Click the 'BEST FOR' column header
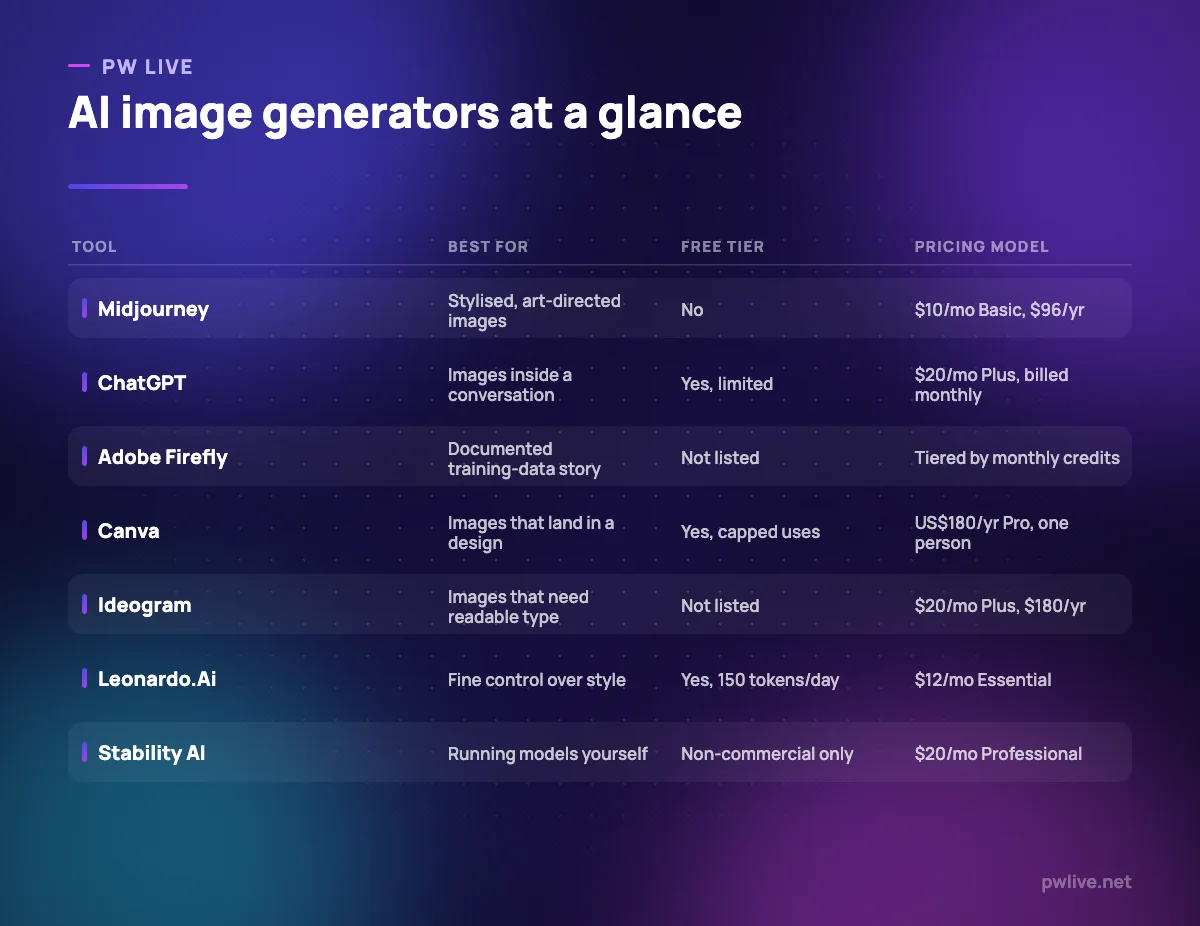This screenshot has height=926, width=1200. pyautogui.click(x=488, y=247)
